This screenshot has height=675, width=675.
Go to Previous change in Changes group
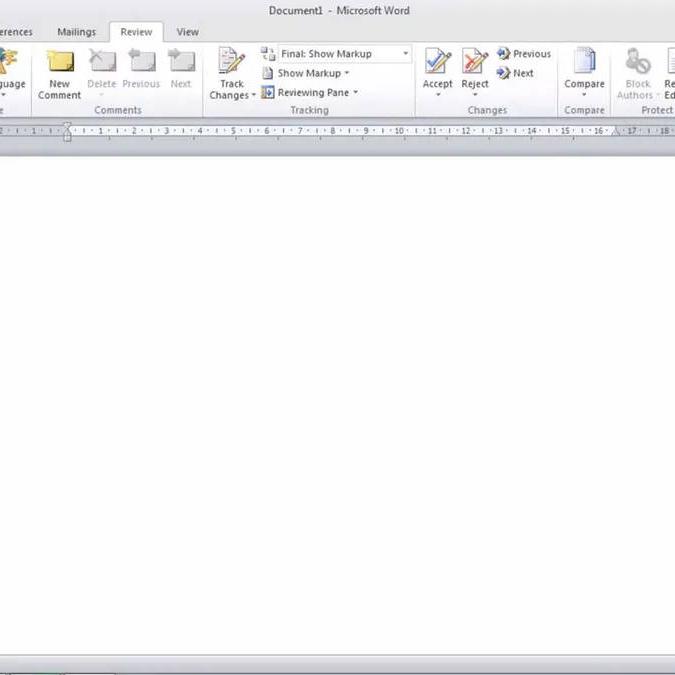pyautogui.click(x=524, y=54)
